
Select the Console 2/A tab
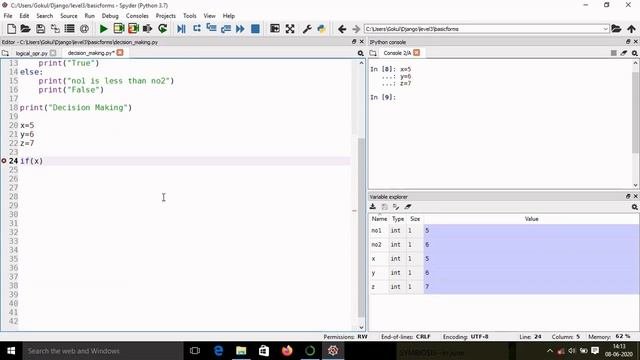pos(397,53)
